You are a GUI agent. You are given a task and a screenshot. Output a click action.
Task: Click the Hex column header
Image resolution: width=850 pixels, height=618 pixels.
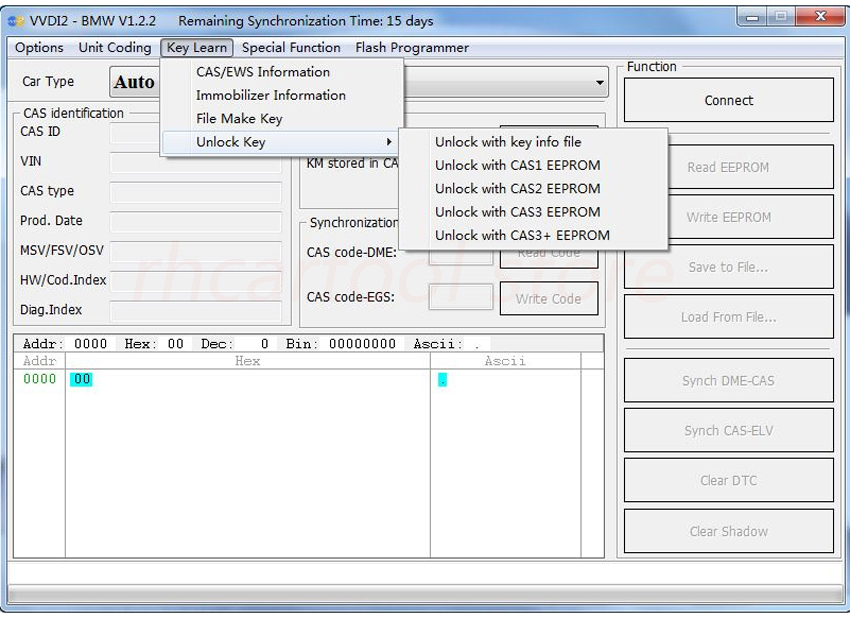(248, 361)
